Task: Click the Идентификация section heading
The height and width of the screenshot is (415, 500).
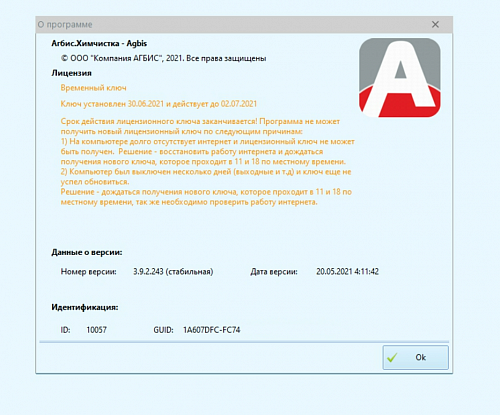Action: tap(85, 307)
